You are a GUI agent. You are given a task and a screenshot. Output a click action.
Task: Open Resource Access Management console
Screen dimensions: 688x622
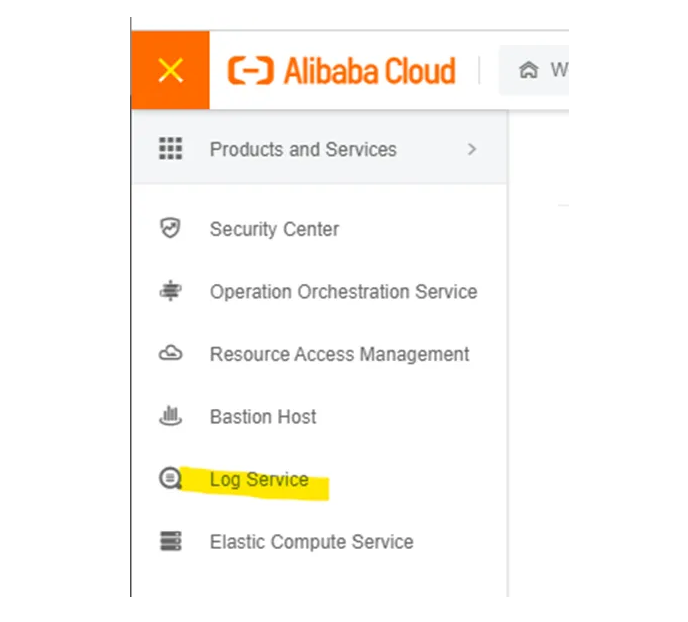[x=339, y=354]
